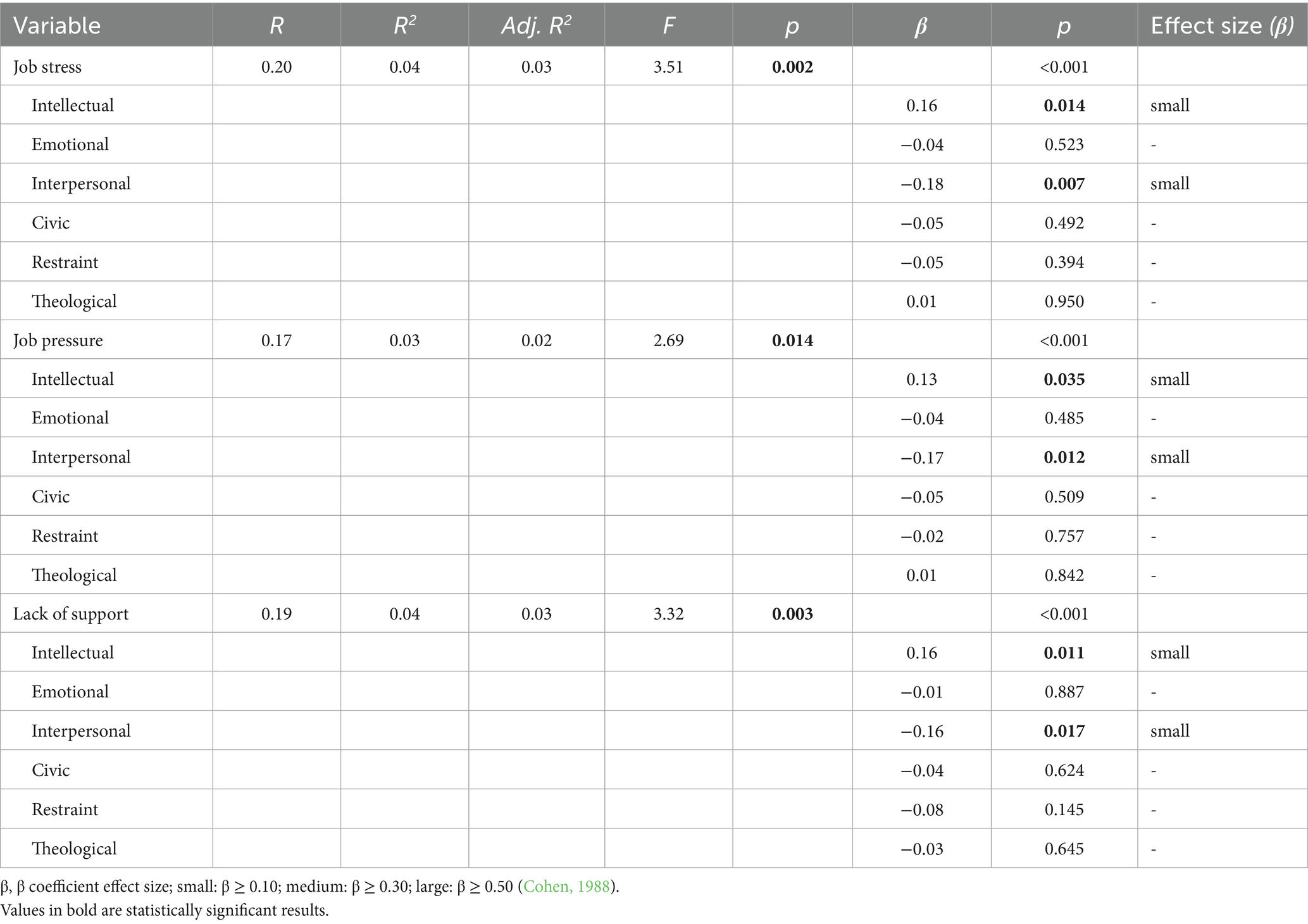
Task: Select the Lack of support row label
Action: [71, 613]
